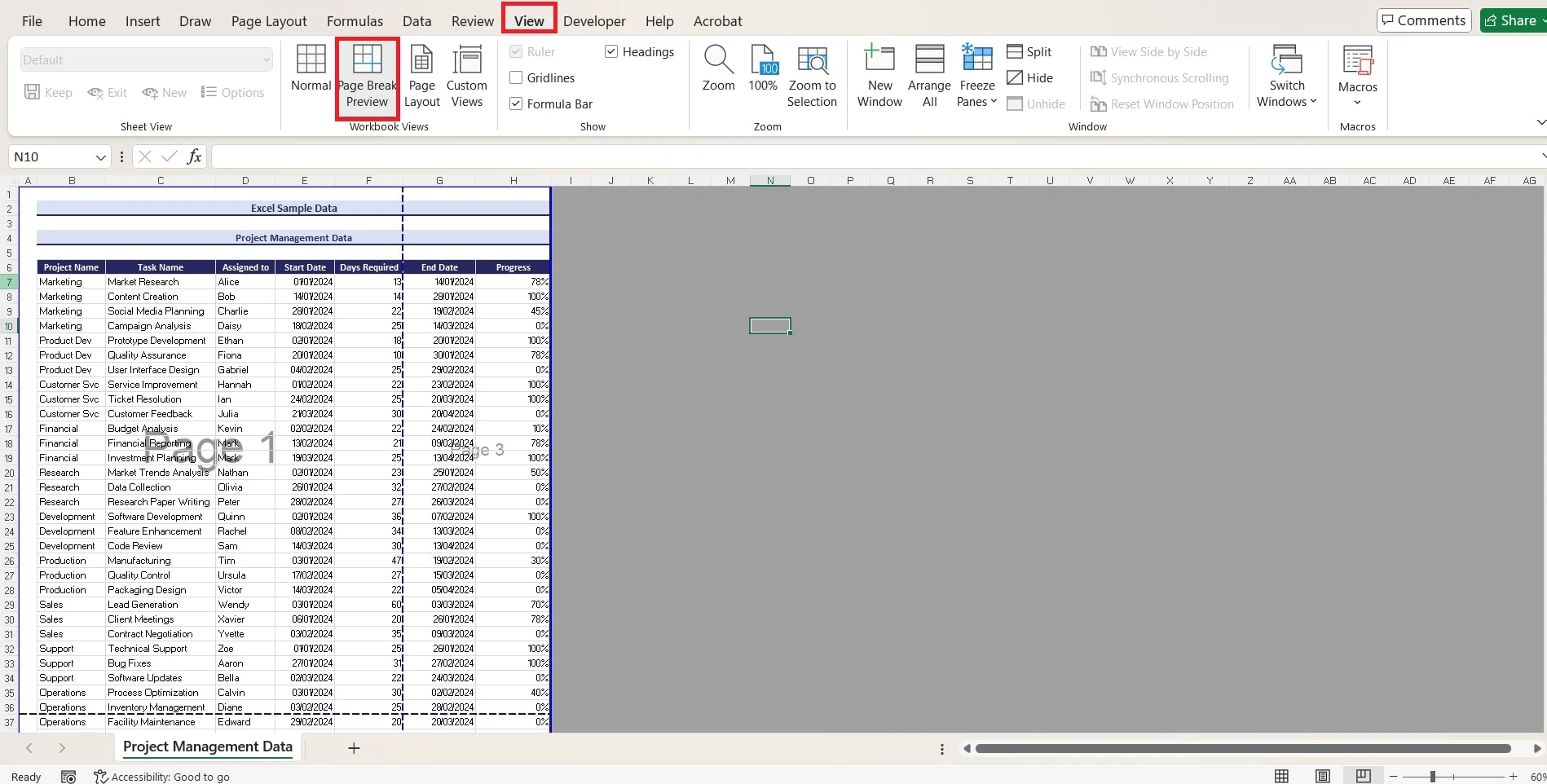The image size is (1547, 784).
Task: Go to the next sheet arrow
Action: [62, 747]
